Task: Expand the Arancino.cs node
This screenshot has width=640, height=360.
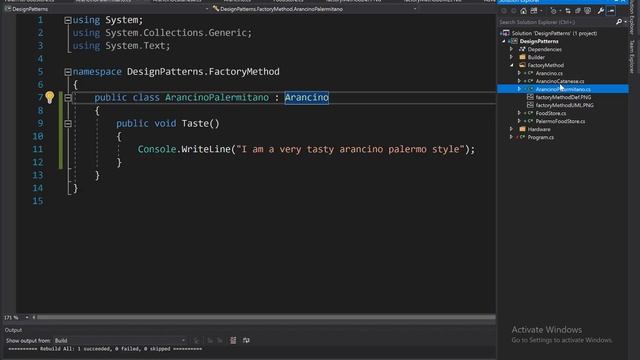Action: [519, 73]
